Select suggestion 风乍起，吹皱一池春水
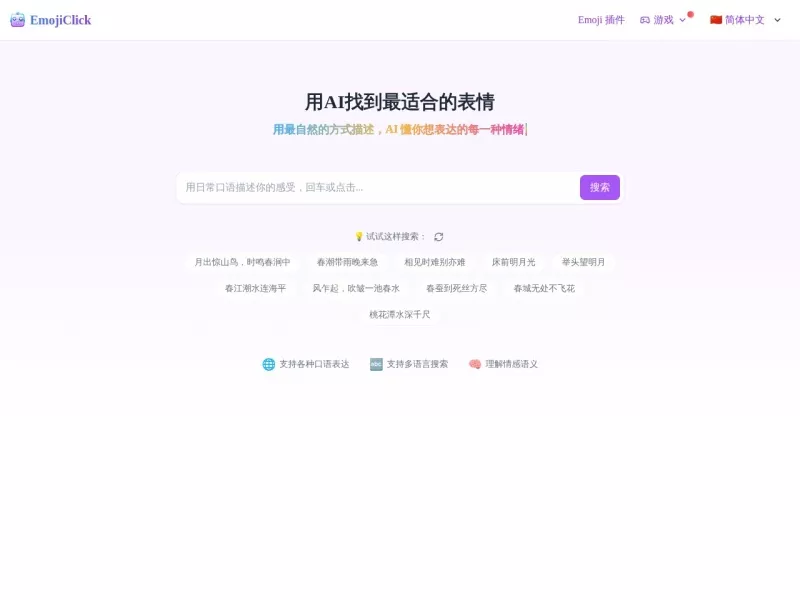Viewport: 800px width, 600px height. 356,288
